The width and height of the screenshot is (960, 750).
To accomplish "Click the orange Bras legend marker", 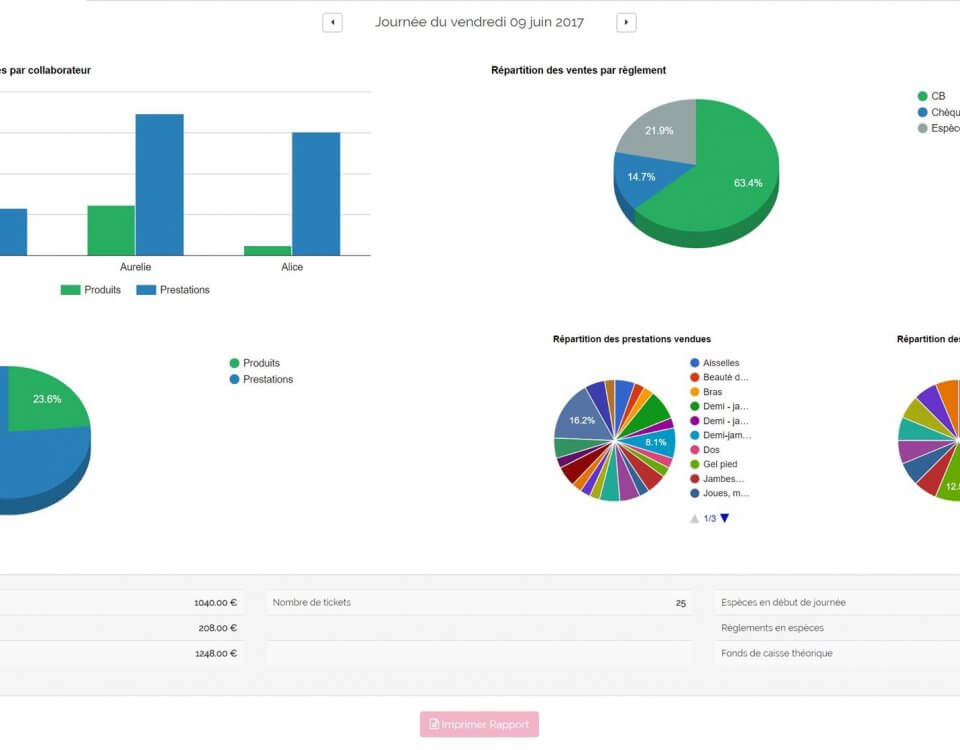I will [695, 392].
